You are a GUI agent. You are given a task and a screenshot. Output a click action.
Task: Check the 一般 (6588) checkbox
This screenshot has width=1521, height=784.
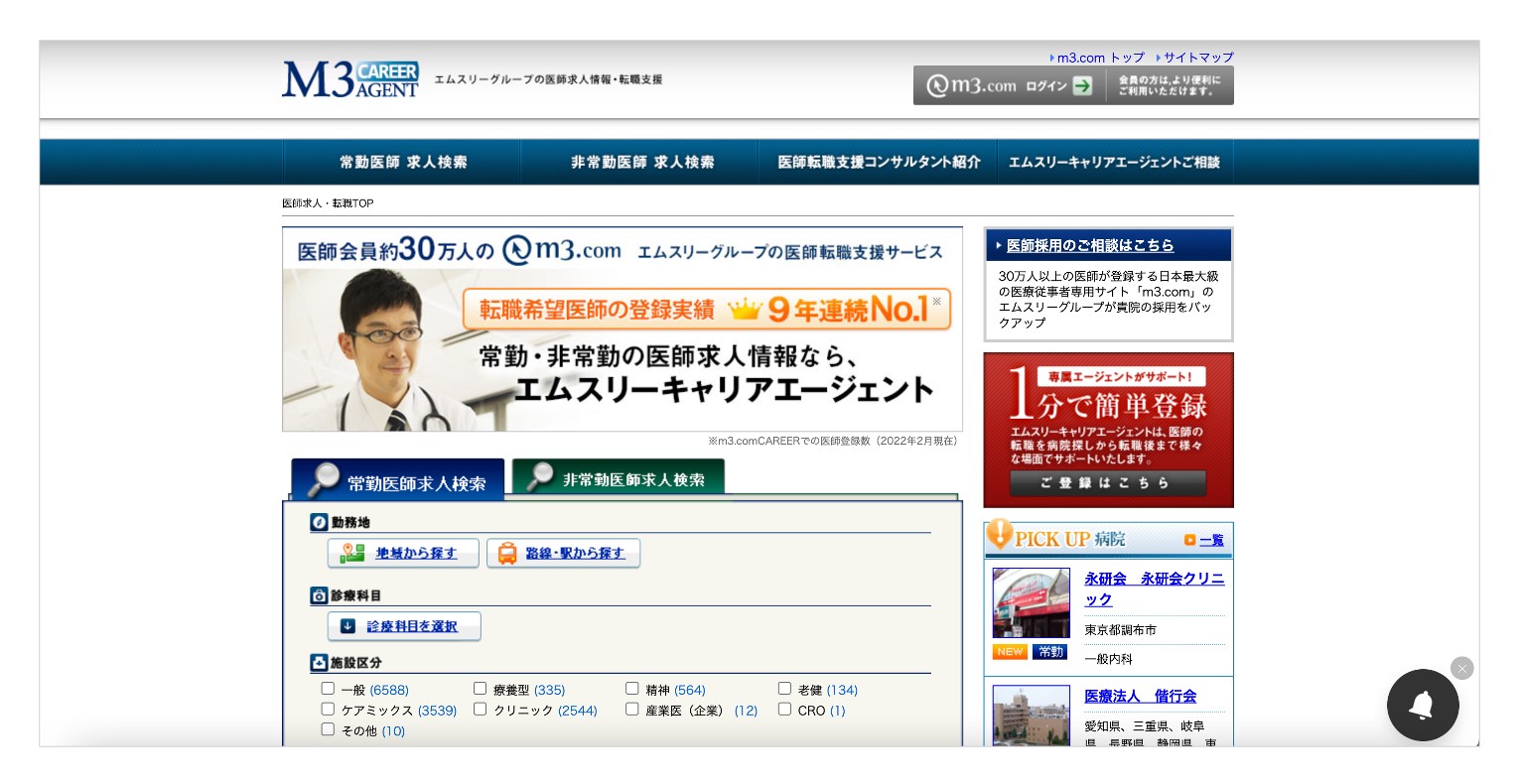328,688
